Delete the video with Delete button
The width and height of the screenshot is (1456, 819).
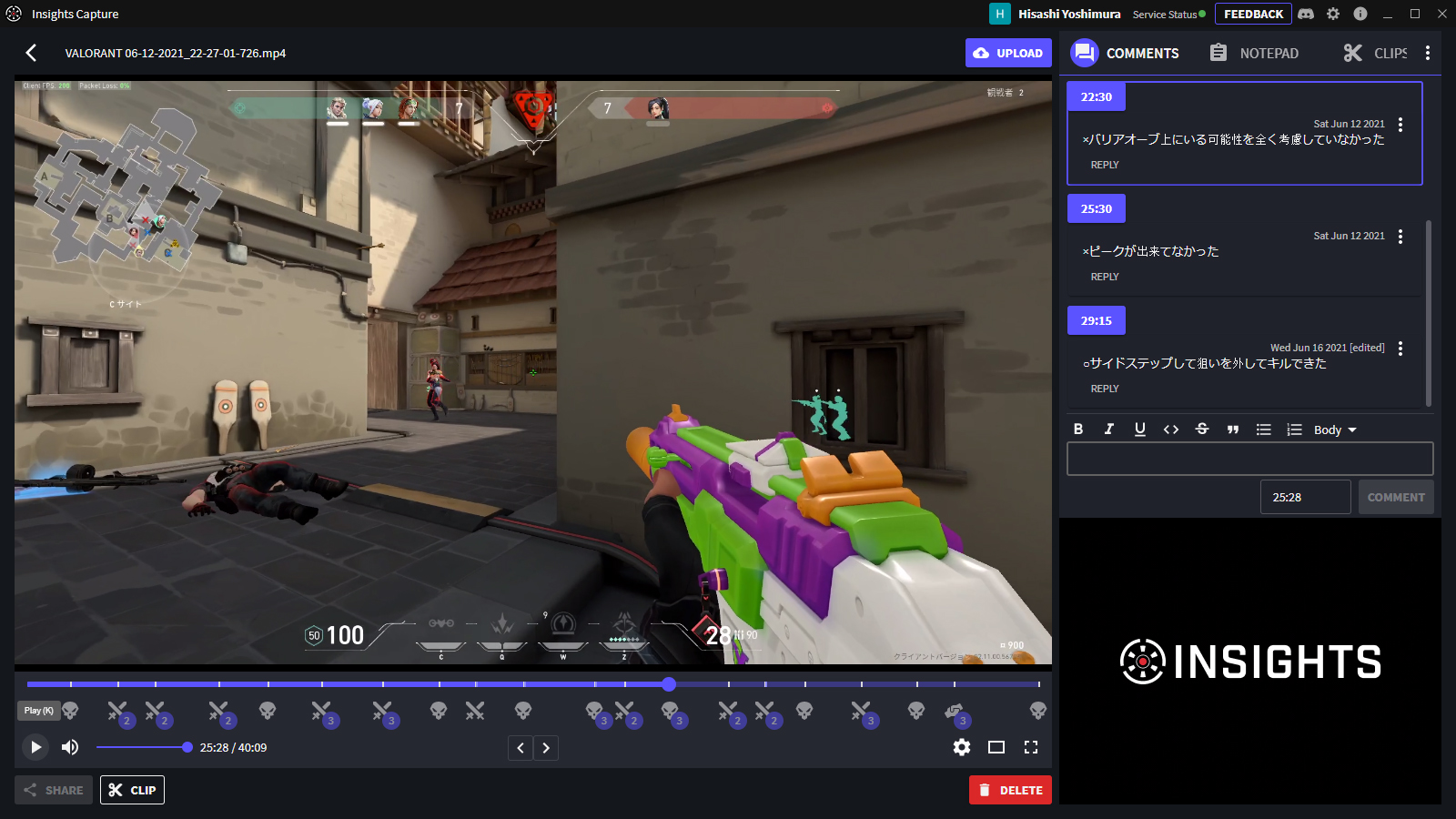1010,790
